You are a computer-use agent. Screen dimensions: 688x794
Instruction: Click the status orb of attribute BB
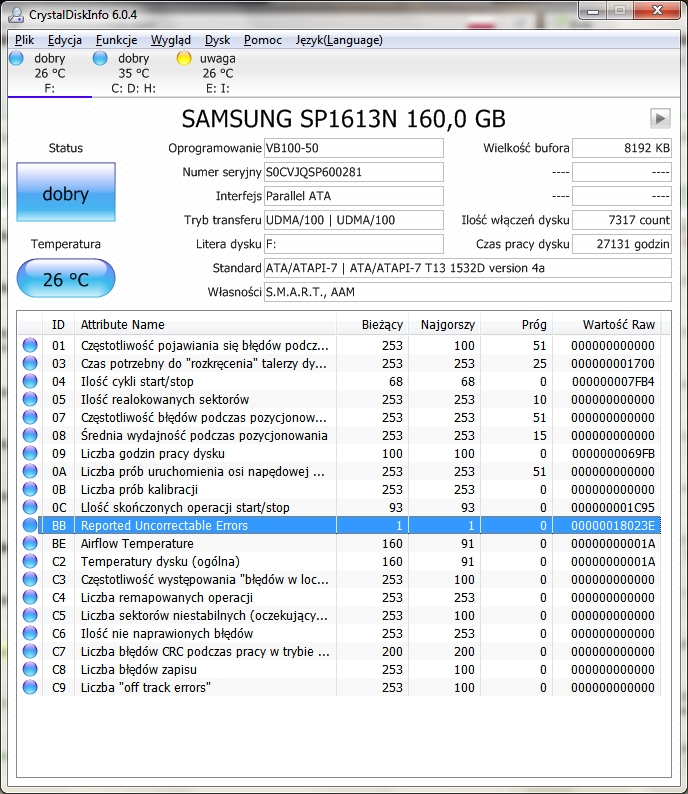click(30, 525)
